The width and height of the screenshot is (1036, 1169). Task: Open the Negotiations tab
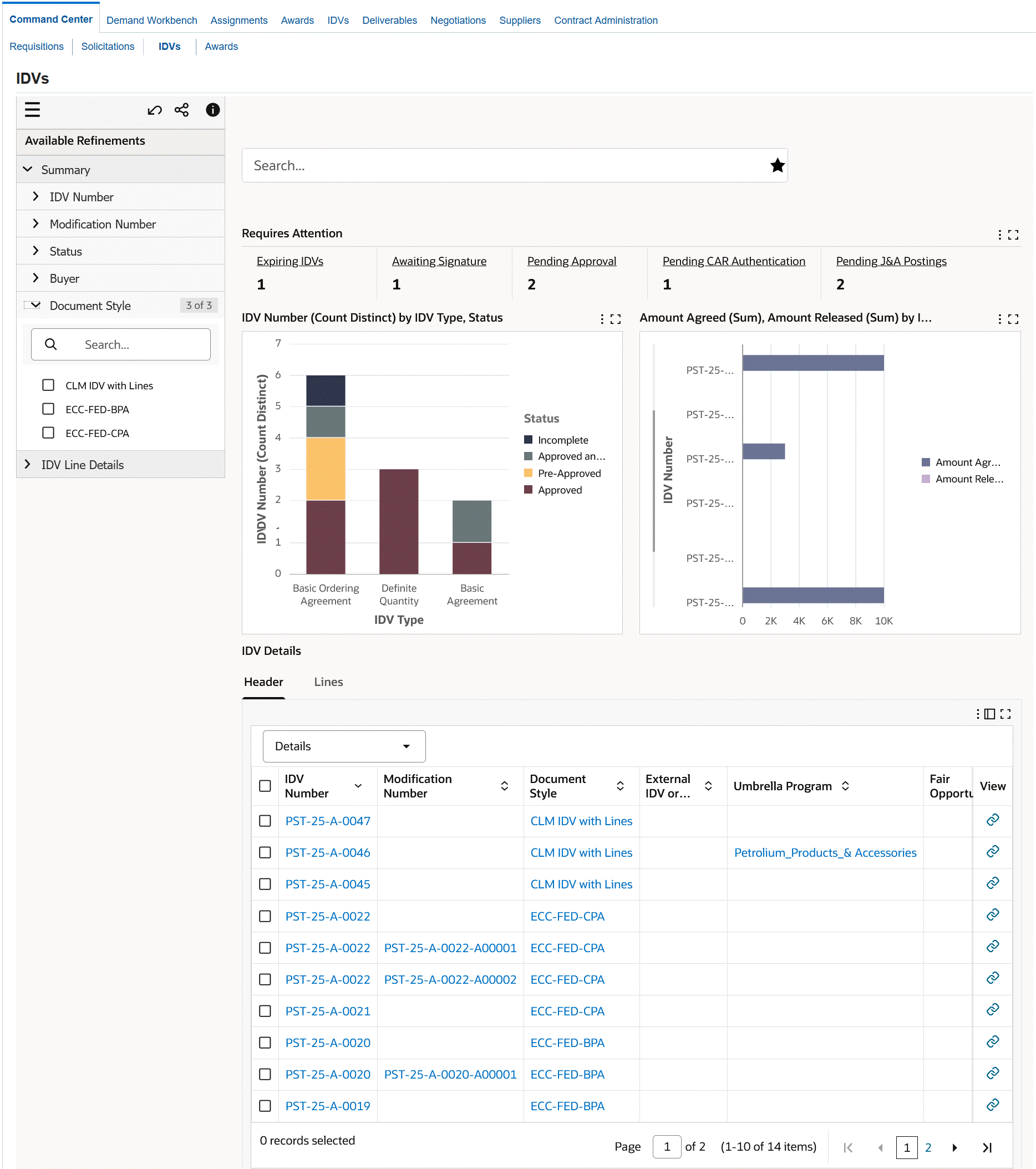coord(458,21)
